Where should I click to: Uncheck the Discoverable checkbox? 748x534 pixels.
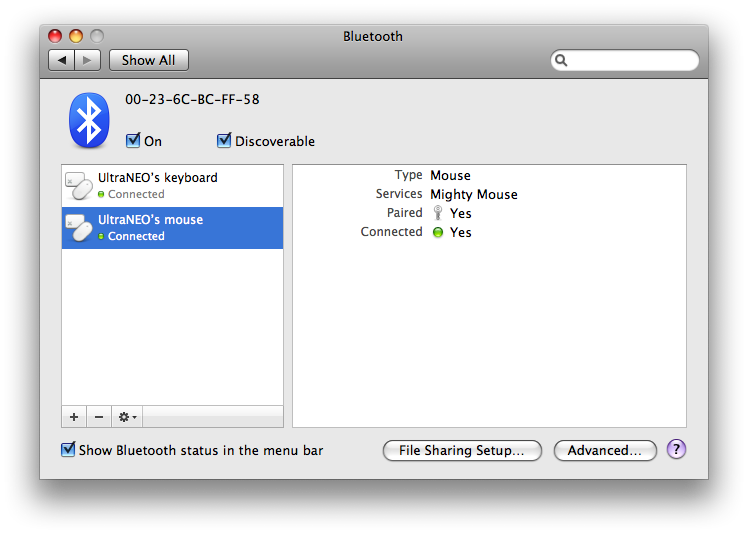point(224,140)
